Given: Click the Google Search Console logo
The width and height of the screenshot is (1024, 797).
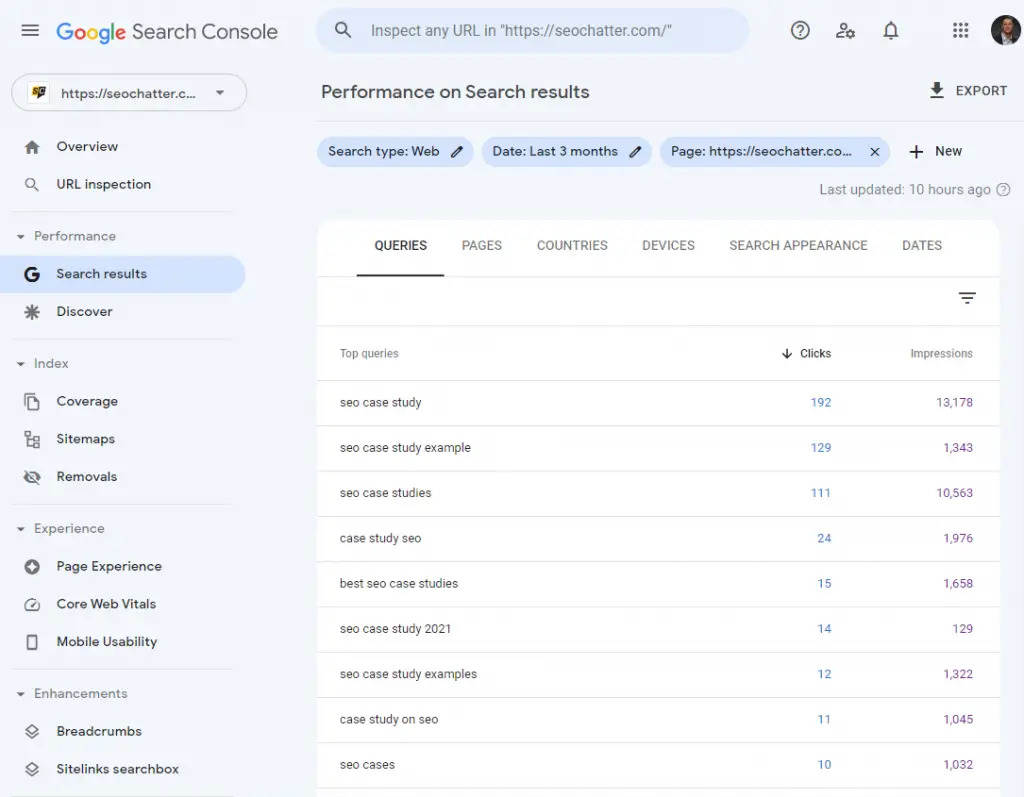Looking at the screenshot, I should 167,31.
